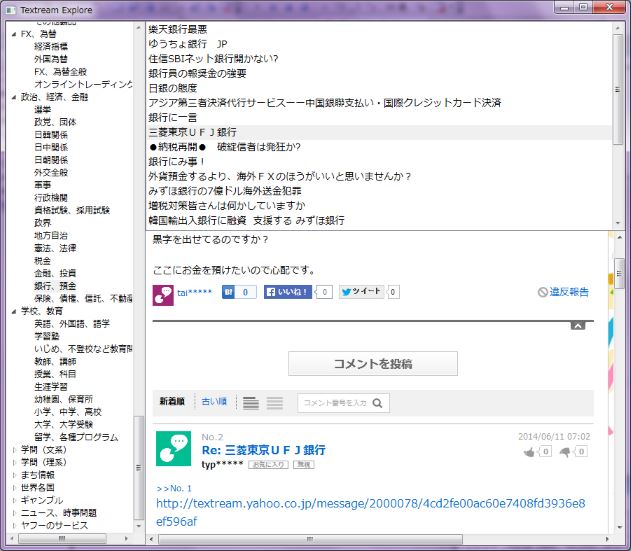Click tai***** purple avatar icon
This screenshot has height=551, width=631.
click(x=163, y=295)
